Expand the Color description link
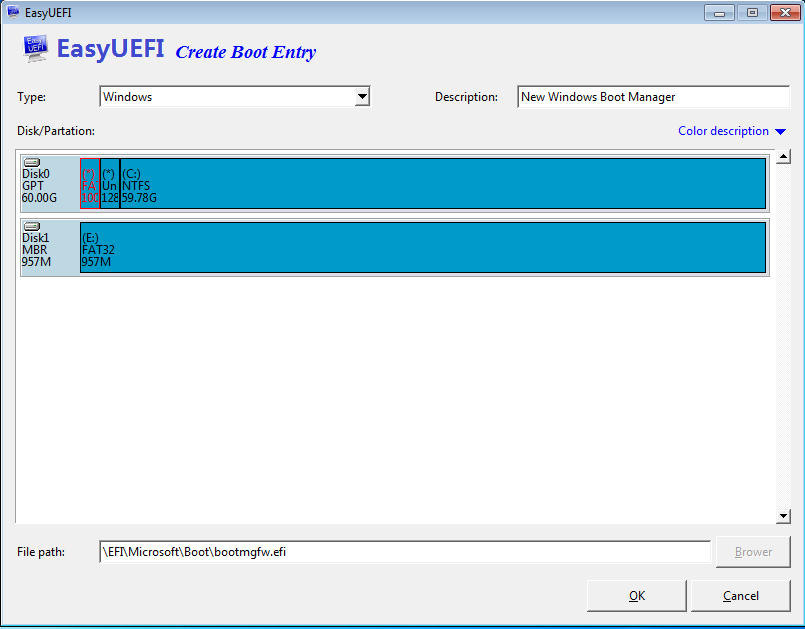The height and width of the screenshot is (629, 805). (x=732, y=131)
